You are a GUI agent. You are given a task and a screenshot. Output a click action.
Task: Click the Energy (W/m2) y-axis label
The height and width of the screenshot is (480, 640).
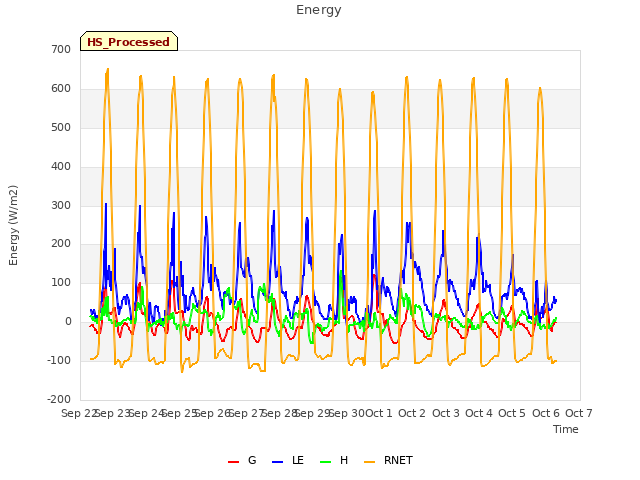click(13, 225)
